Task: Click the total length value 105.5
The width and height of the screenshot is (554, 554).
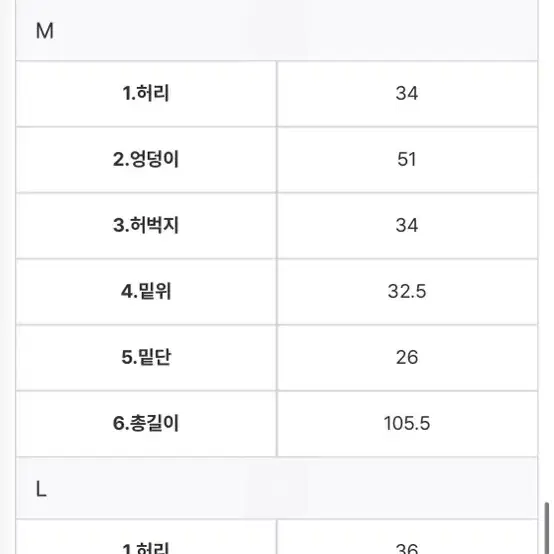Action: pos(407,423)
